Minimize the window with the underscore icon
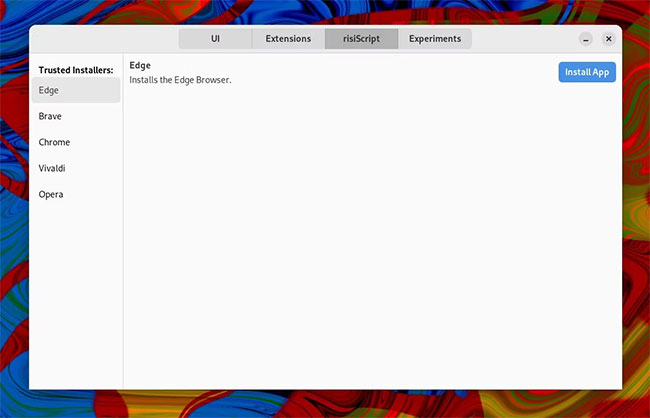The image size is (650, 418). [586, 39]
